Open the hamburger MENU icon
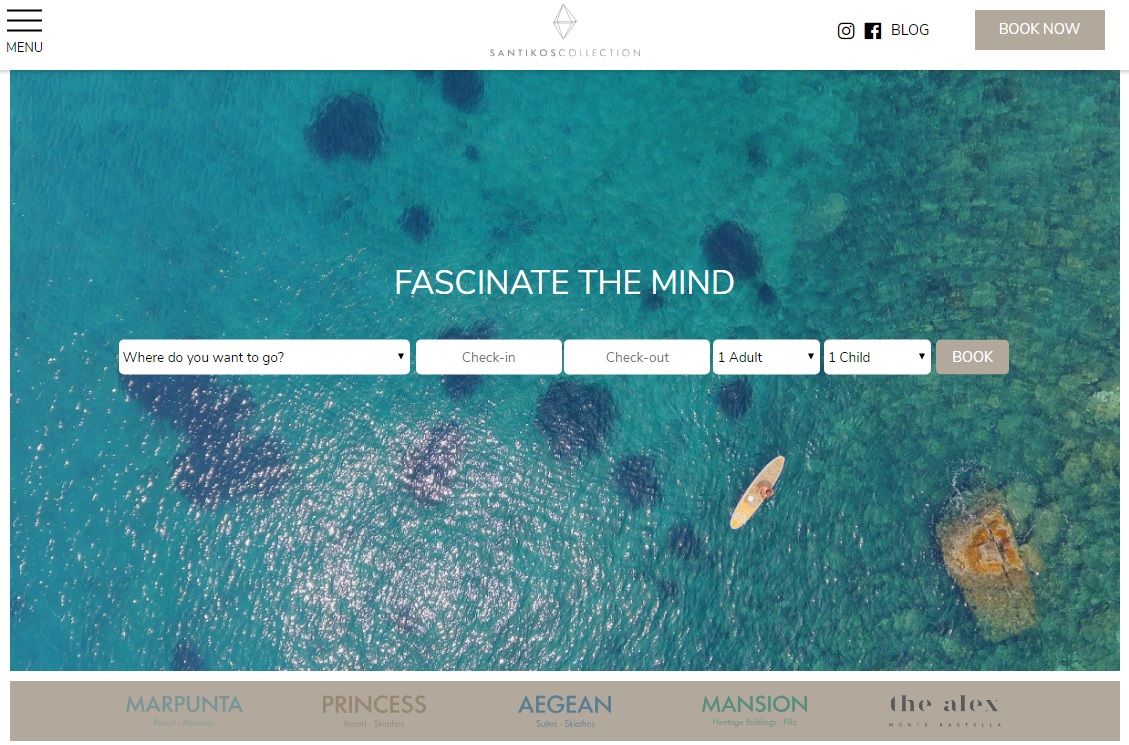 click(24, 20)
